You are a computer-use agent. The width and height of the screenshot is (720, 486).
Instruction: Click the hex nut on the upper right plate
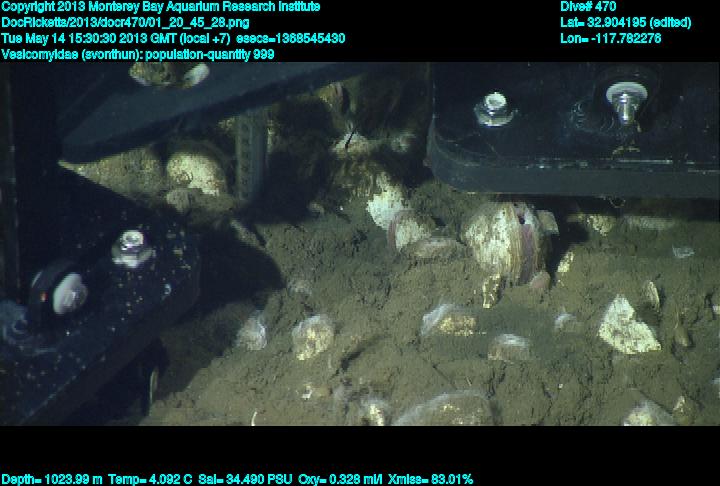pos(493,108)
